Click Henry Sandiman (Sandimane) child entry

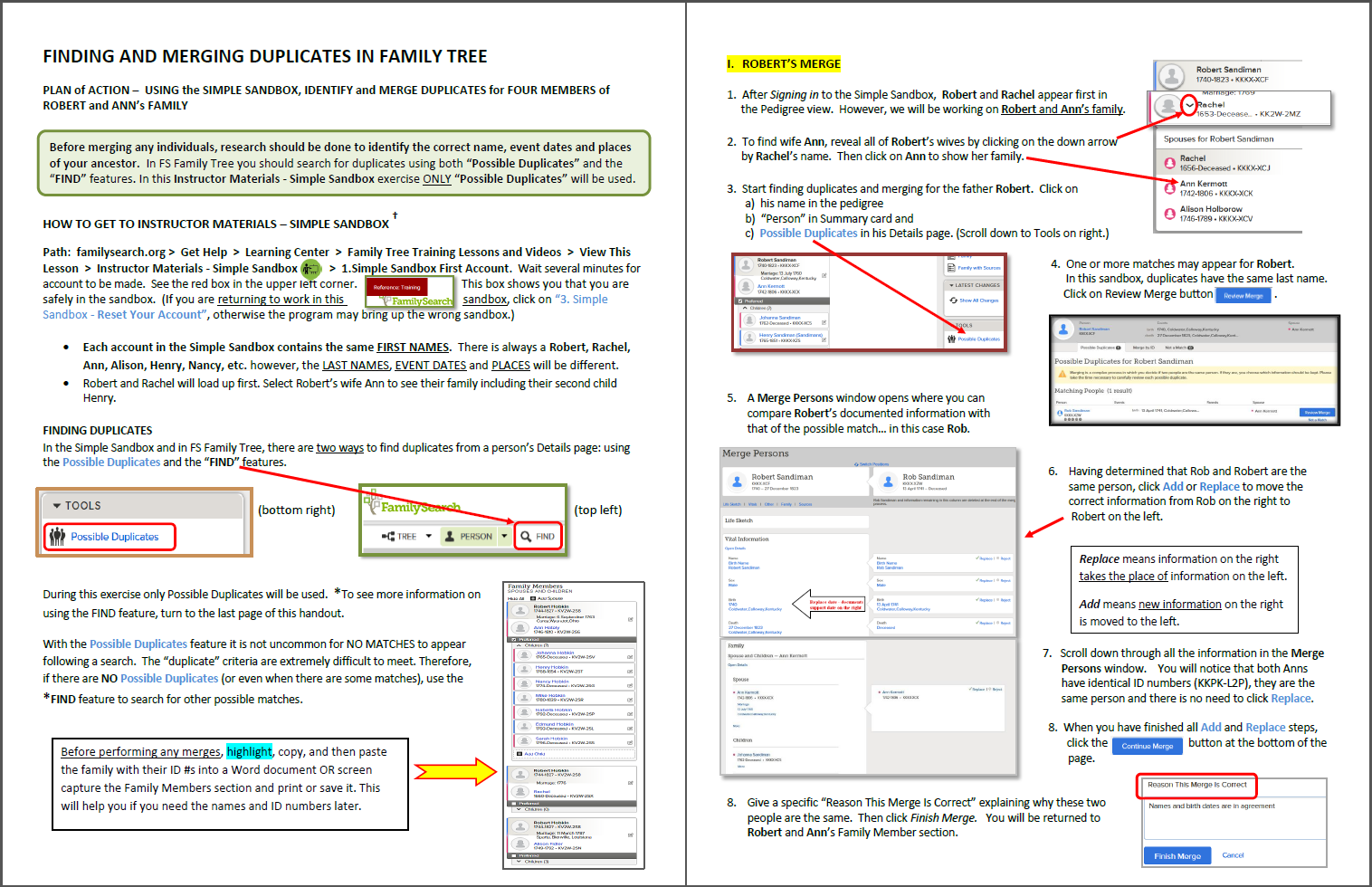[x=791, y=335]
